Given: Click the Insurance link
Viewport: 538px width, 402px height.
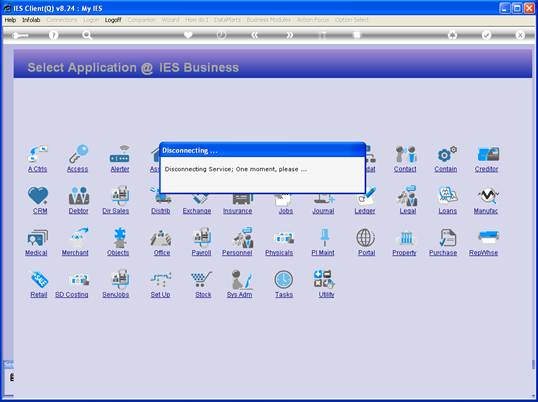Looking at the screenshot, I should coord(237,211).
